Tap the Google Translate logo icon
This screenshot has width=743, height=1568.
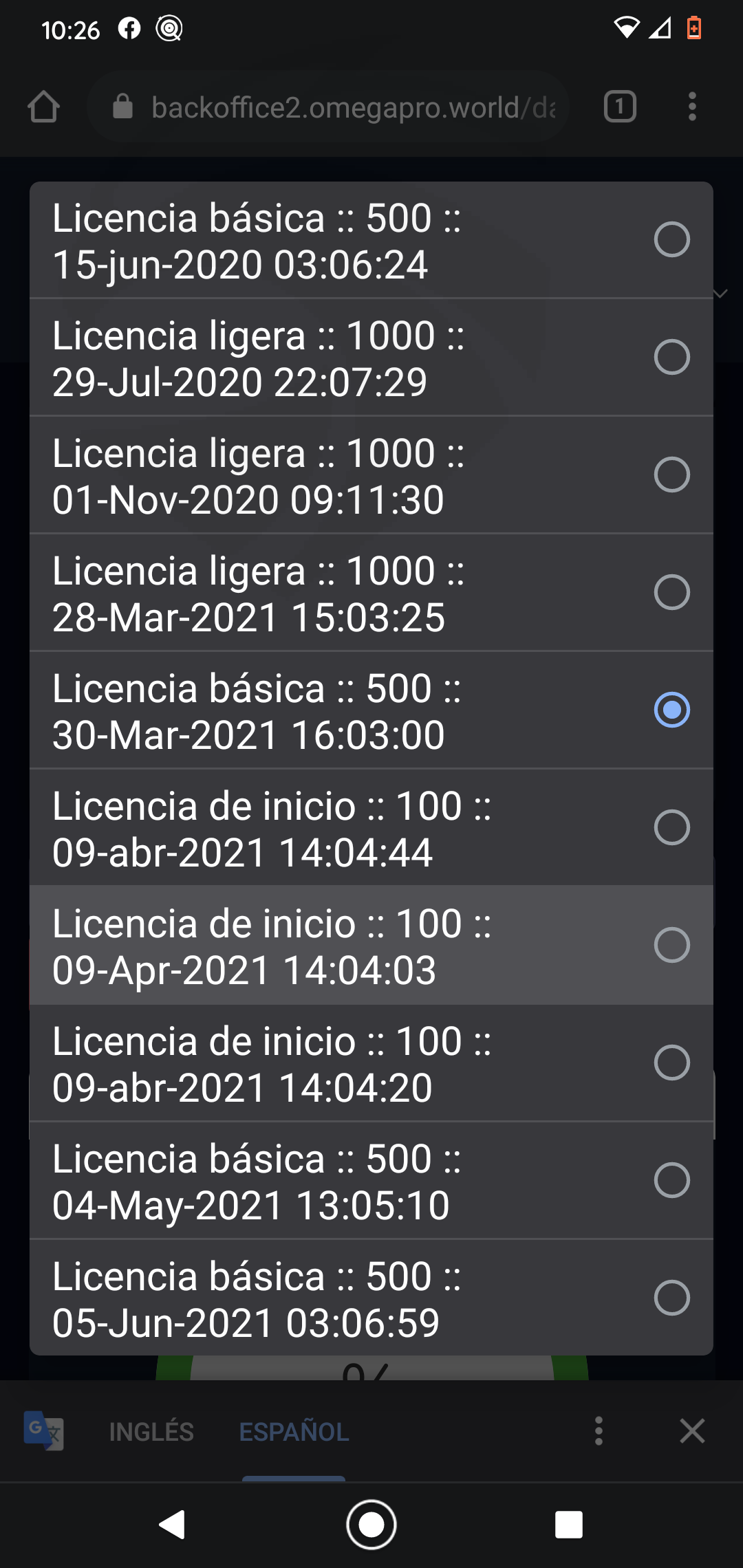(43, 1431)
